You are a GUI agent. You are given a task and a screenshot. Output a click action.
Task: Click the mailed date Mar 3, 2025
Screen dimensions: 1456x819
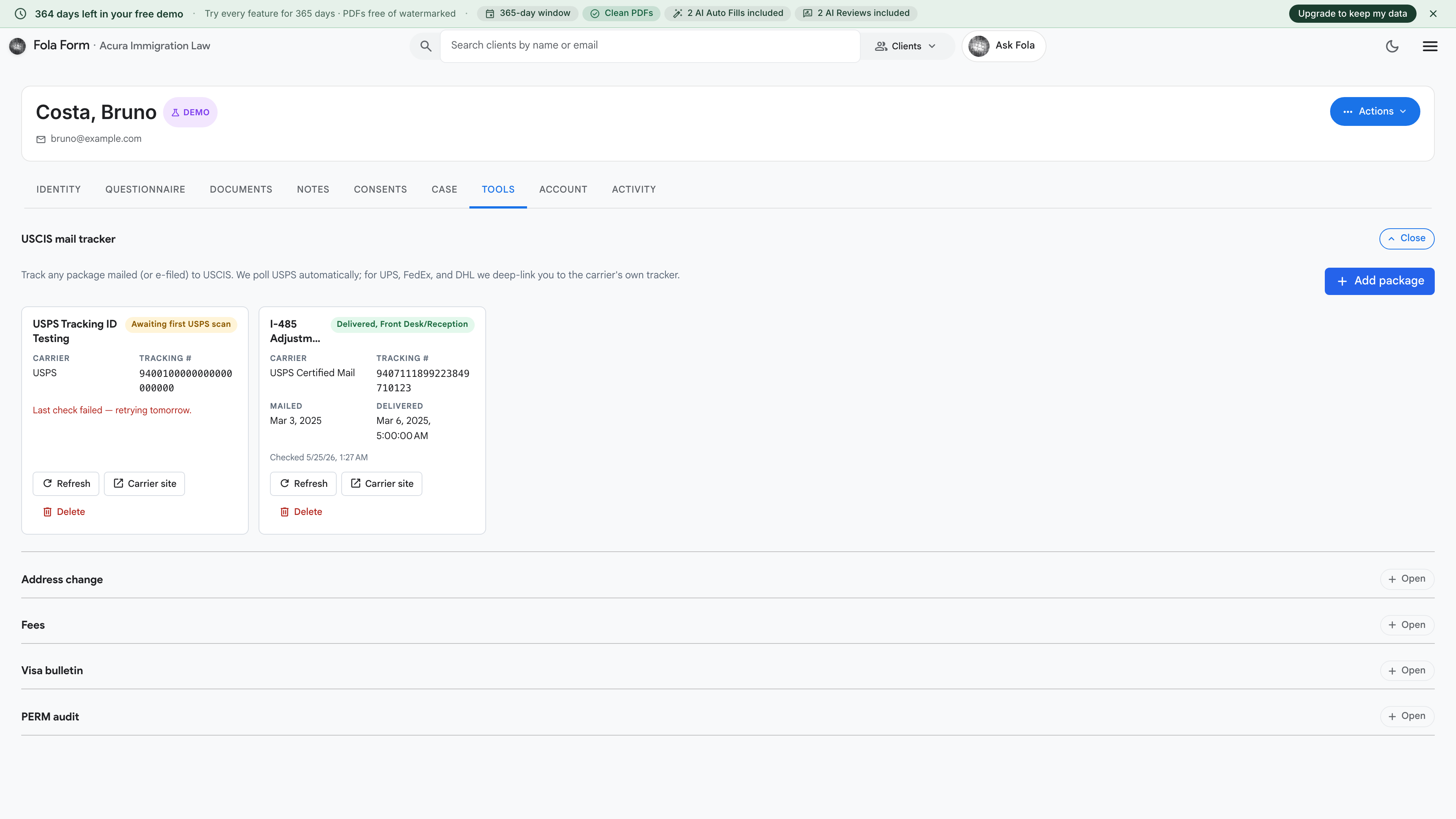click(296, 421)
